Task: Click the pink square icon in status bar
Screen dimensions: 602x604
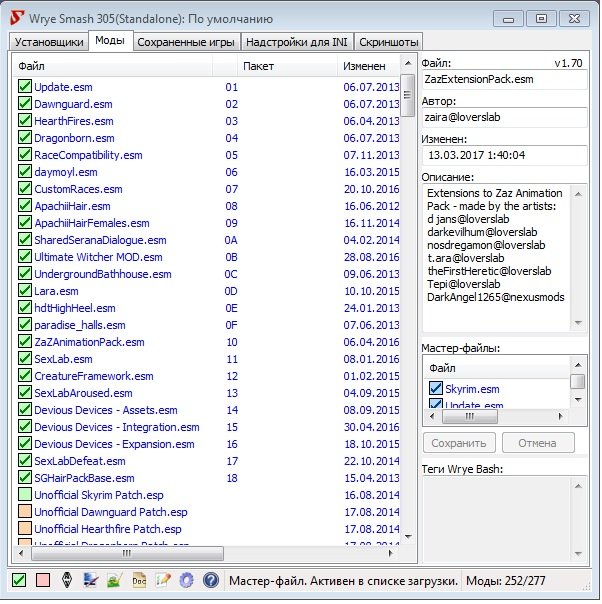Action: point(43,580)
